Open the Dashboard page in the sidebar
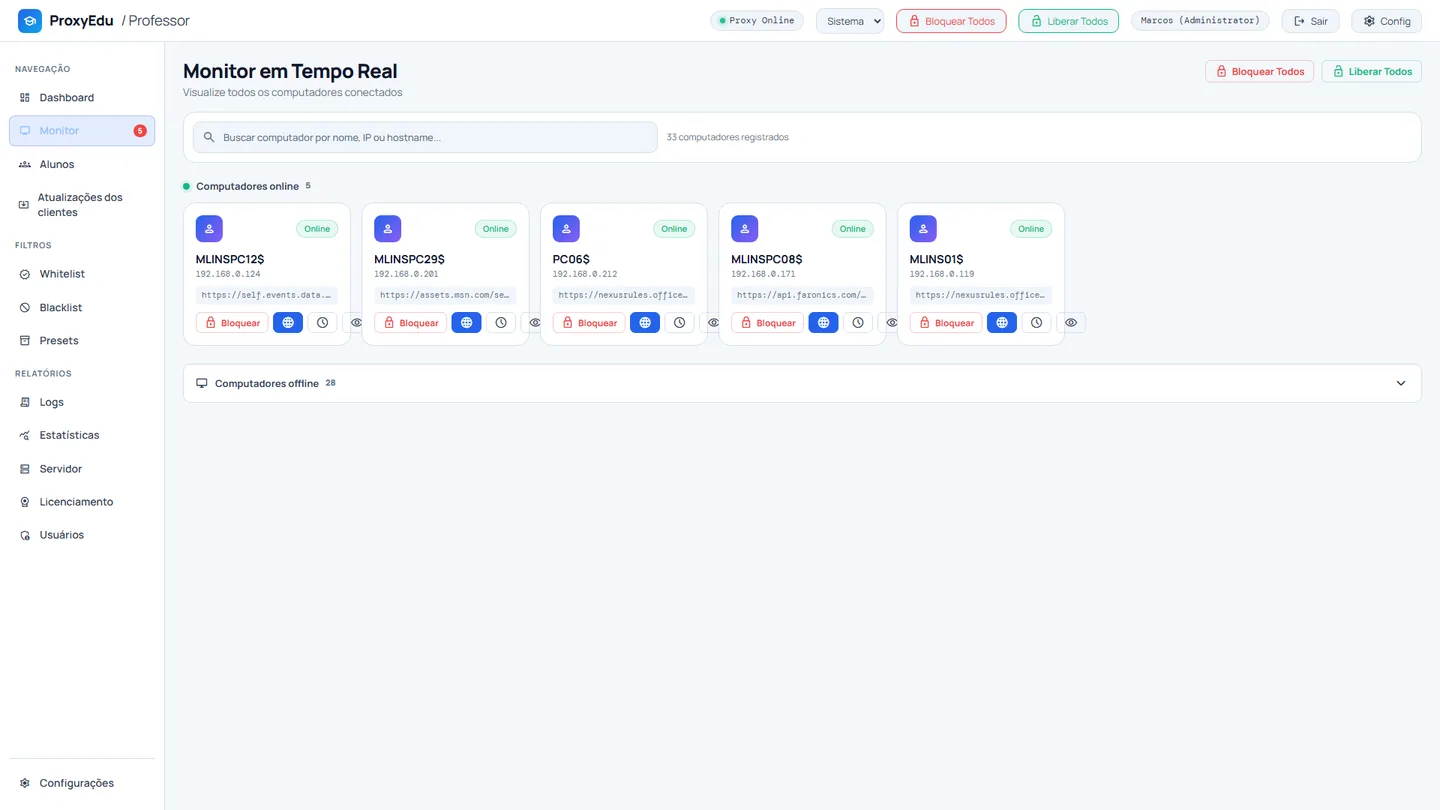 click(x=82, y=98)
